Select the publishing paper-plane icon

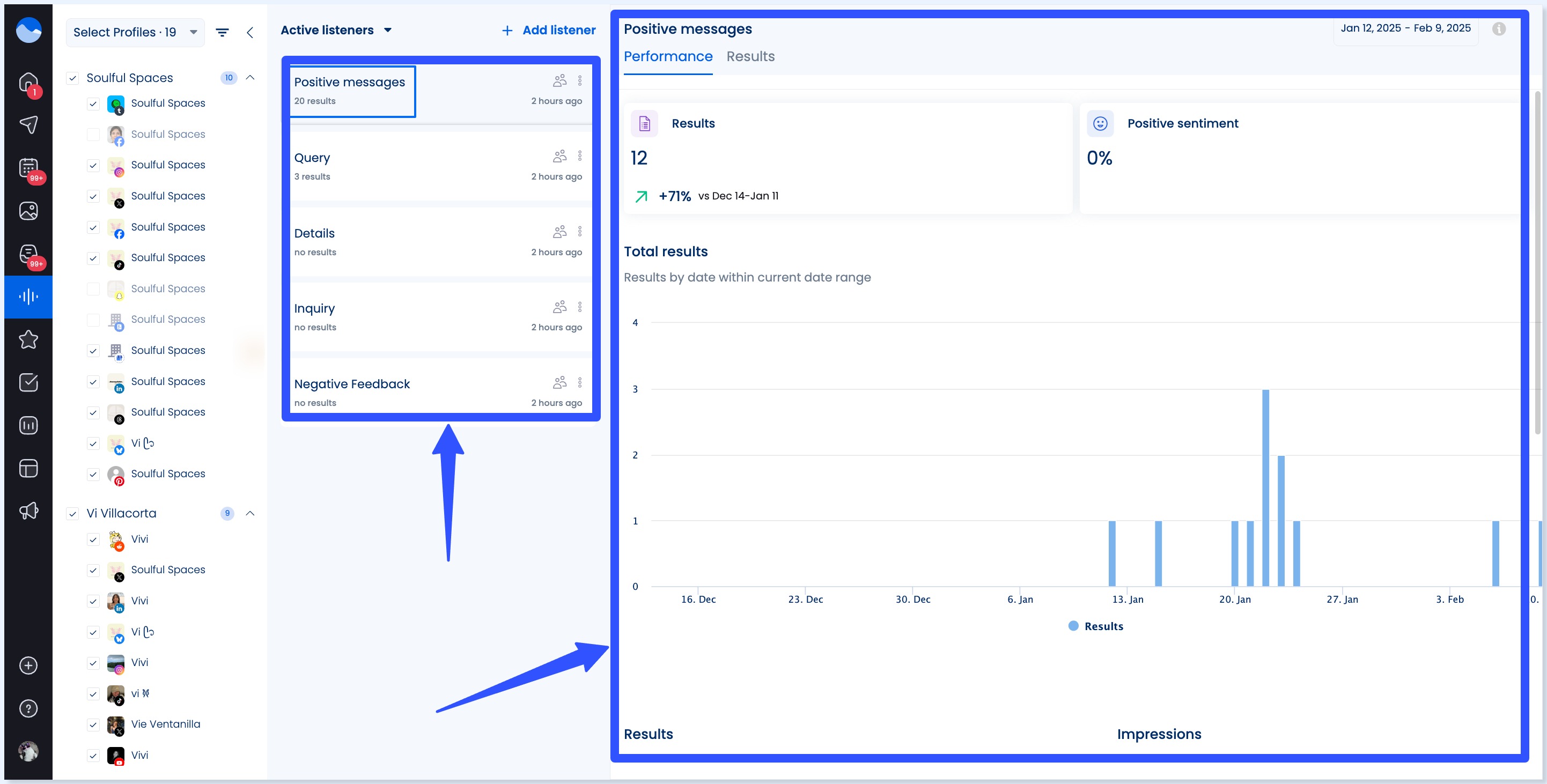pyautogui.click(x=28, y=124)
